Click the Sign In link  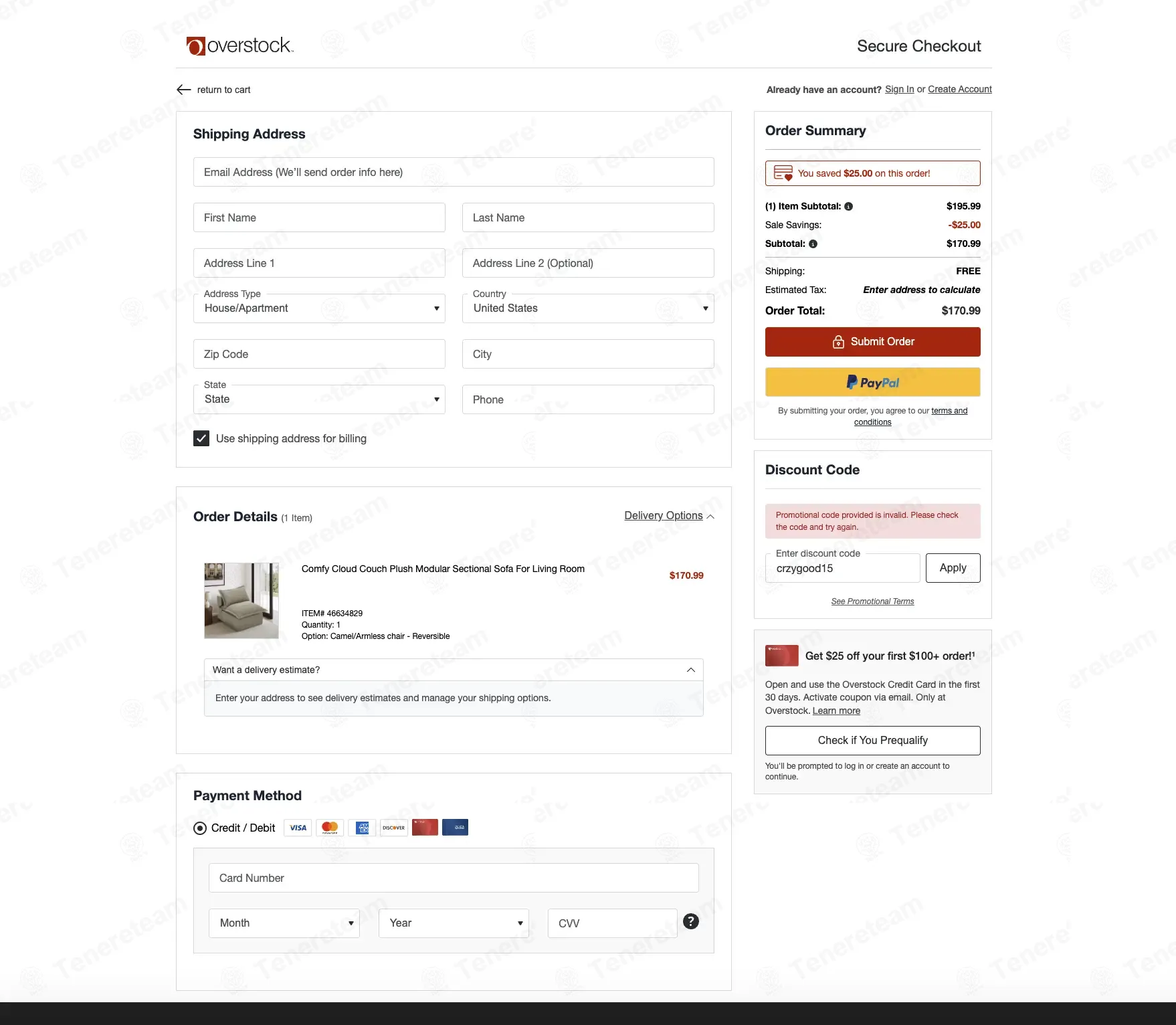(899, 90)
